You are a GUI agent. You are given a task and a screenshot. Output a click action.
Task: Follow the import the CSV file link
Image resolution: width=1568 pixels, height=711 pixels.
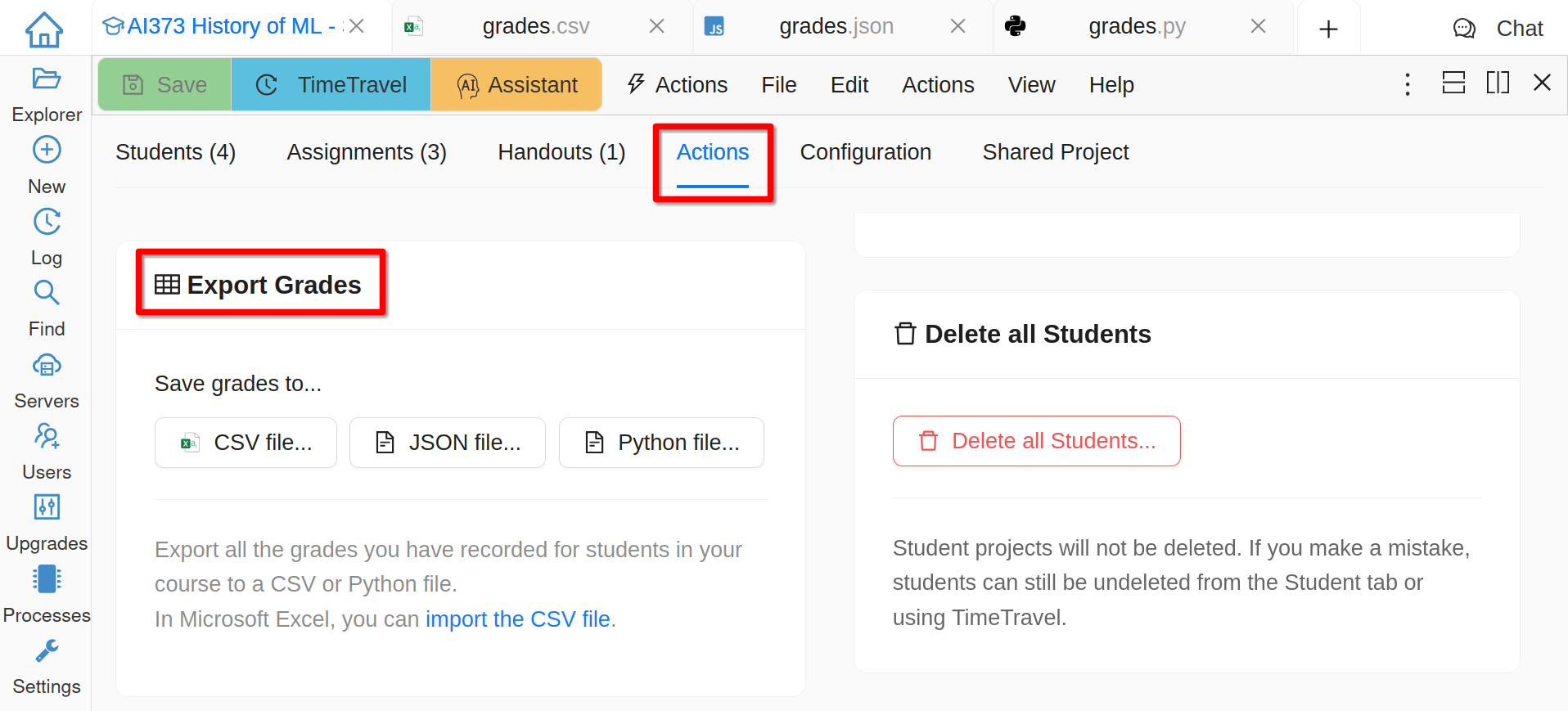517,619
